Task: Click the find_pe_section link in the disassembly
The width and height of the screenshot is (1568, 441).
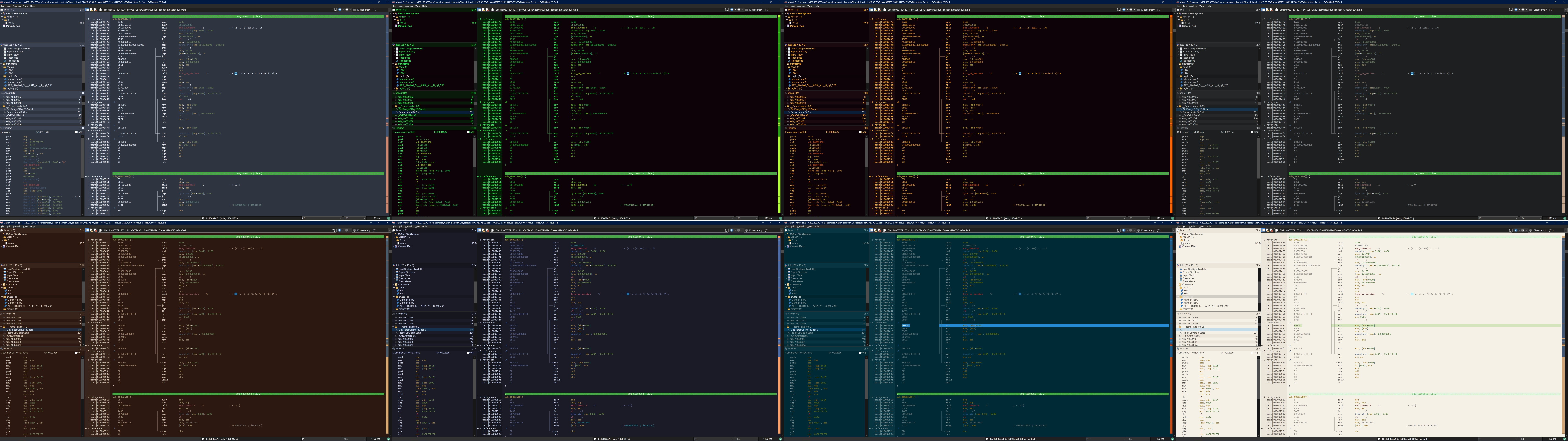Action: click(x=189, y=74)
